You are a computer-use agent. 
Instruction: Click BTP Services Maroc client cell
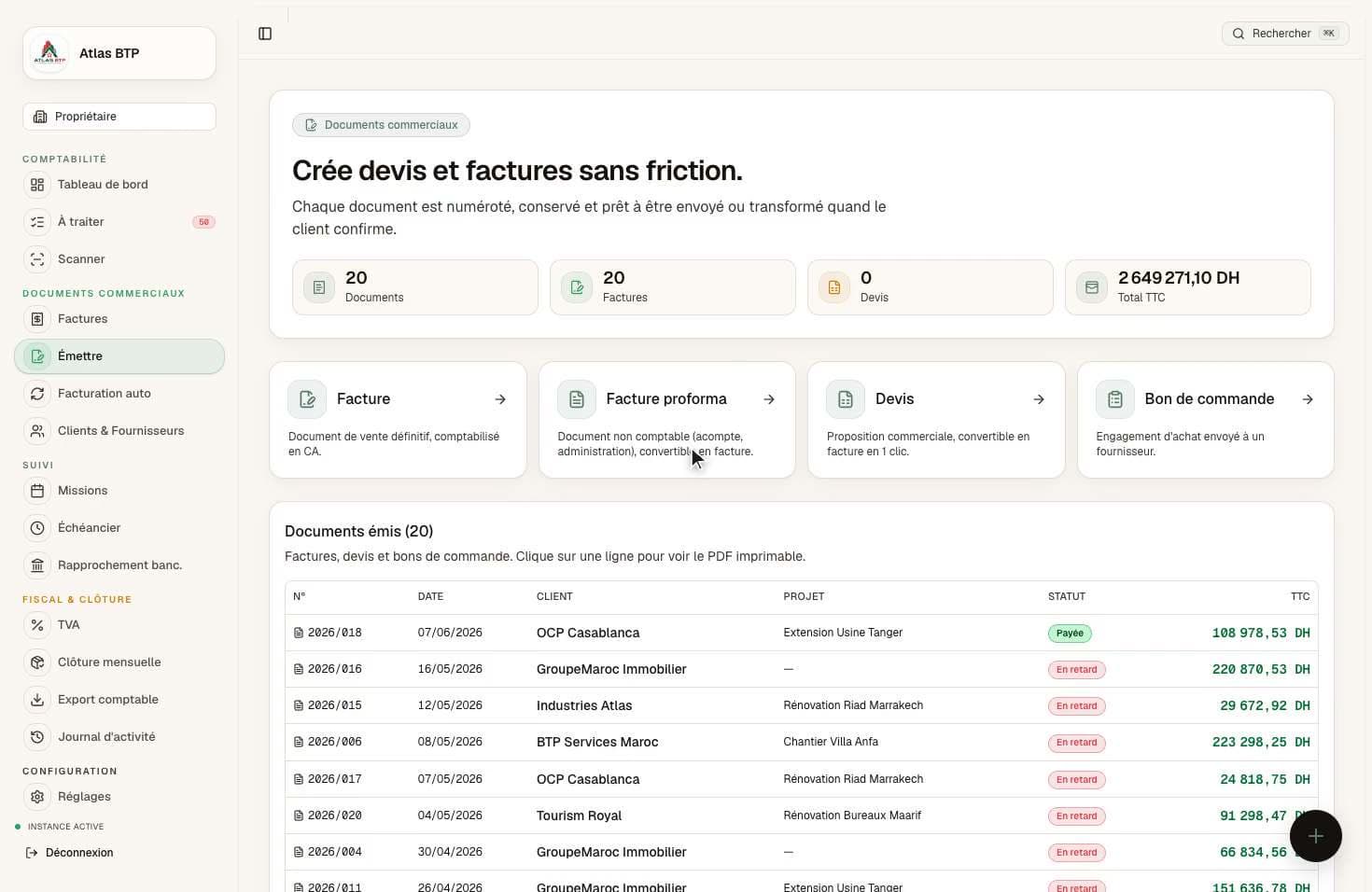[597, 742]
